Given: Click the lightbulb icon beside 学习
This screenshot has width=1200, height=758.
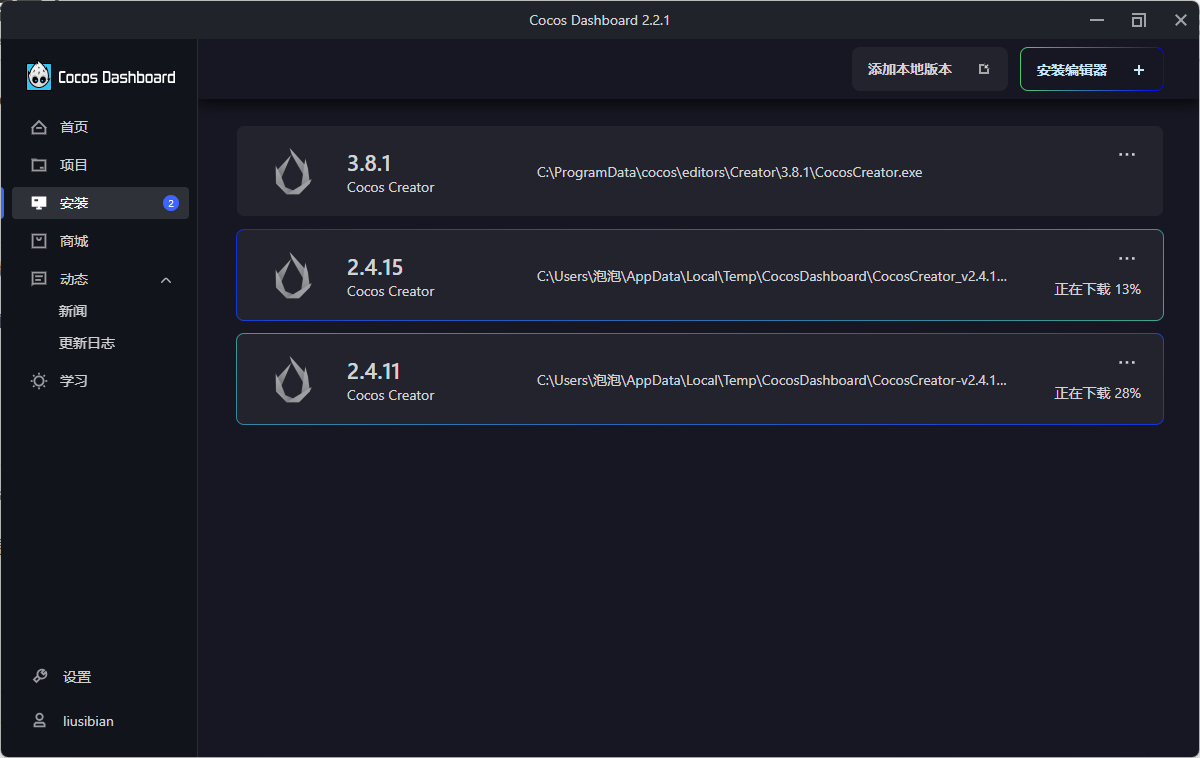Looking at the screenshot, I should point(39,381).
